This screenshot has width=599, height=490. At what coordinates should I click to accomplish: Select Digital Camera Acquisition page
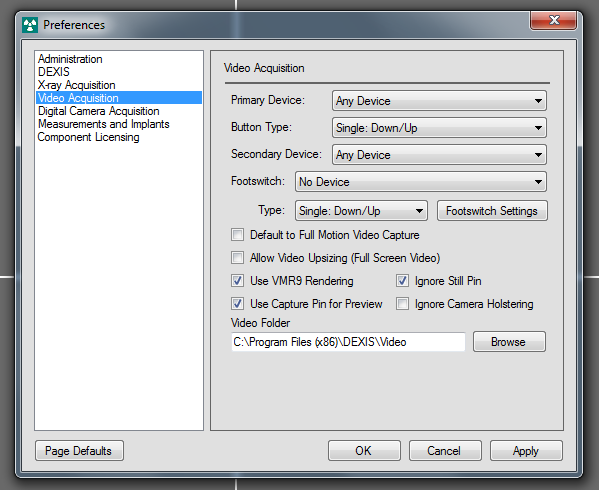tap(99, 111)
